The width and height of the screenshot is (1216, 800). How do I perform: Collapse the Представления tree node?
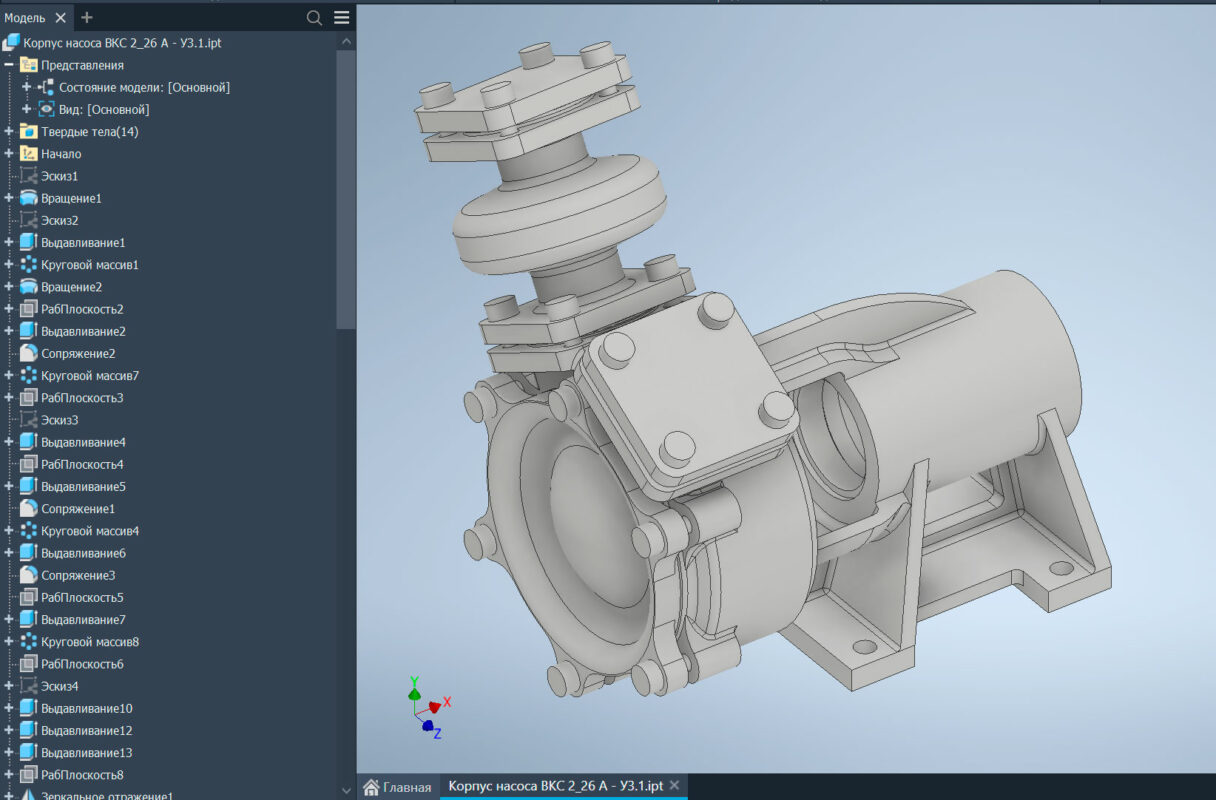(10, 64)
